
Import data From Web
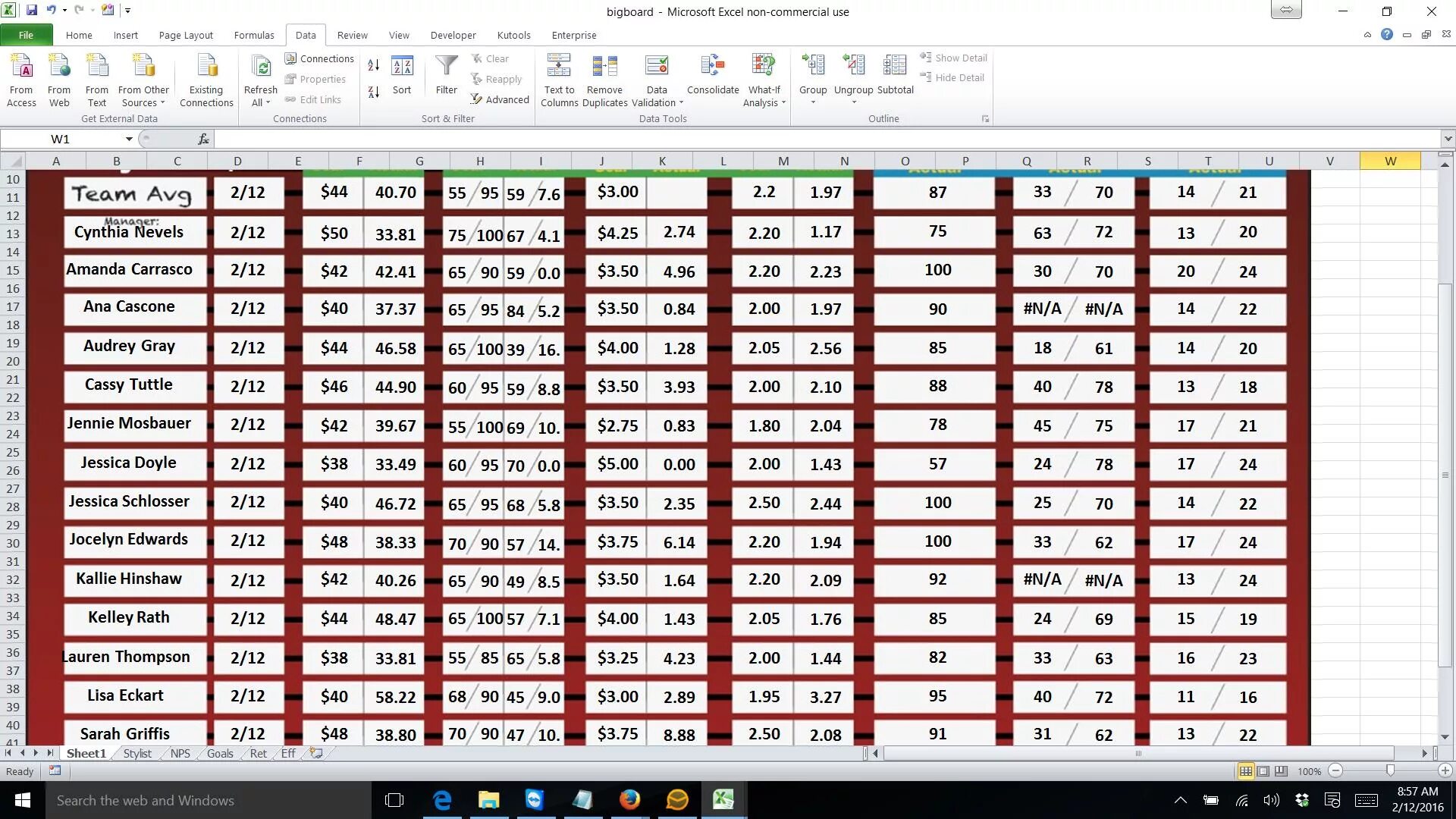[x=59, y=67]
